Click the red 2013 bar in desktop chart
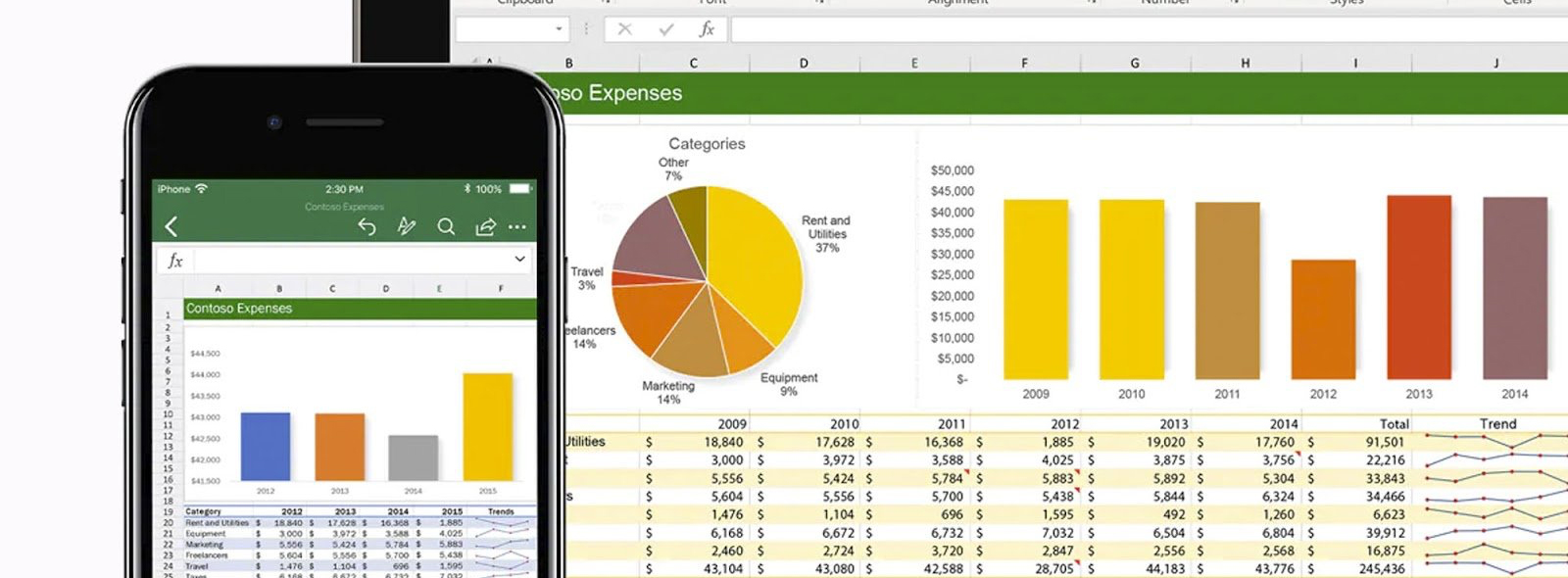 1418,287
